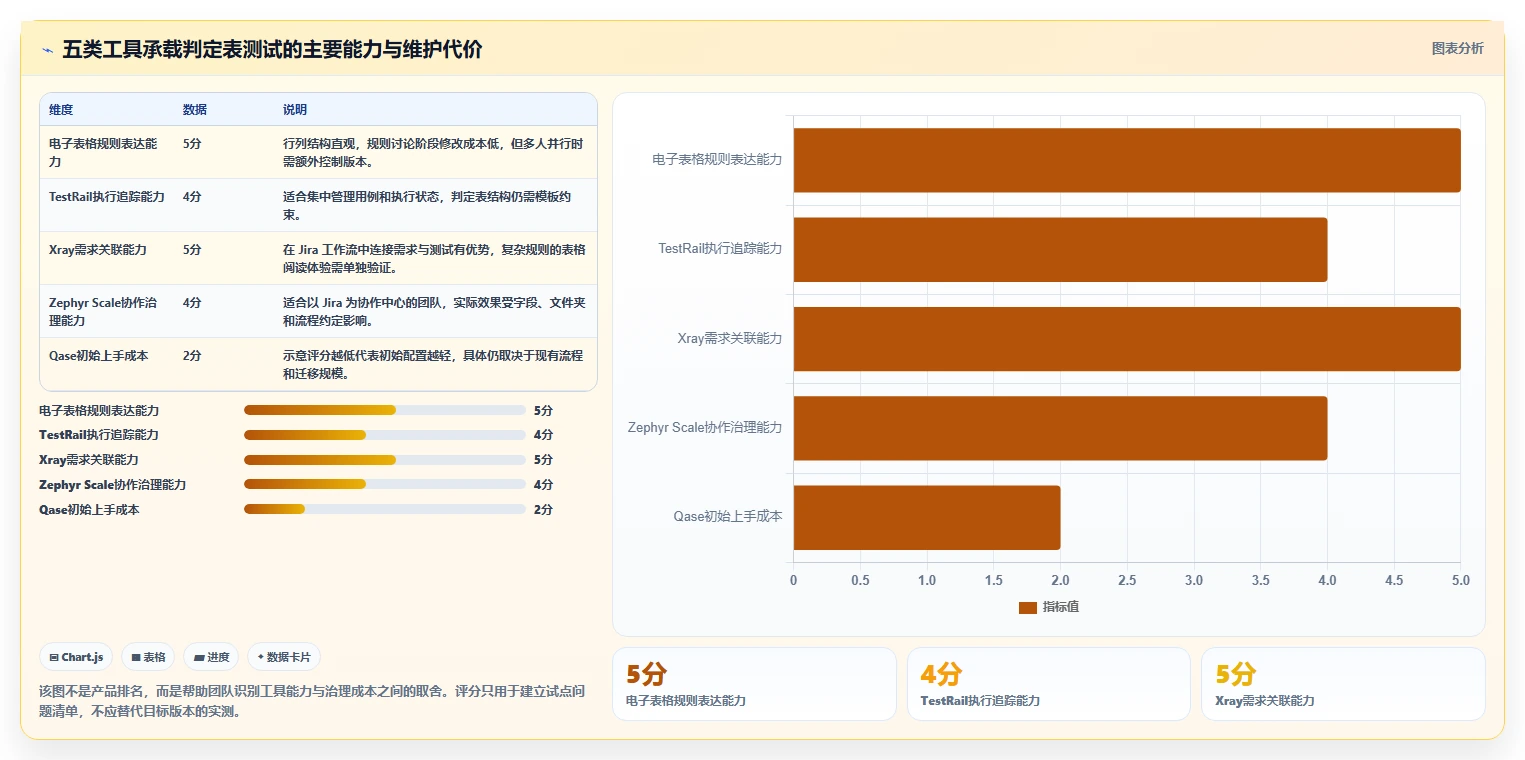Click the 数据 column header
The height and width of the screenshot is (760, 1525).
coord(195,109)
